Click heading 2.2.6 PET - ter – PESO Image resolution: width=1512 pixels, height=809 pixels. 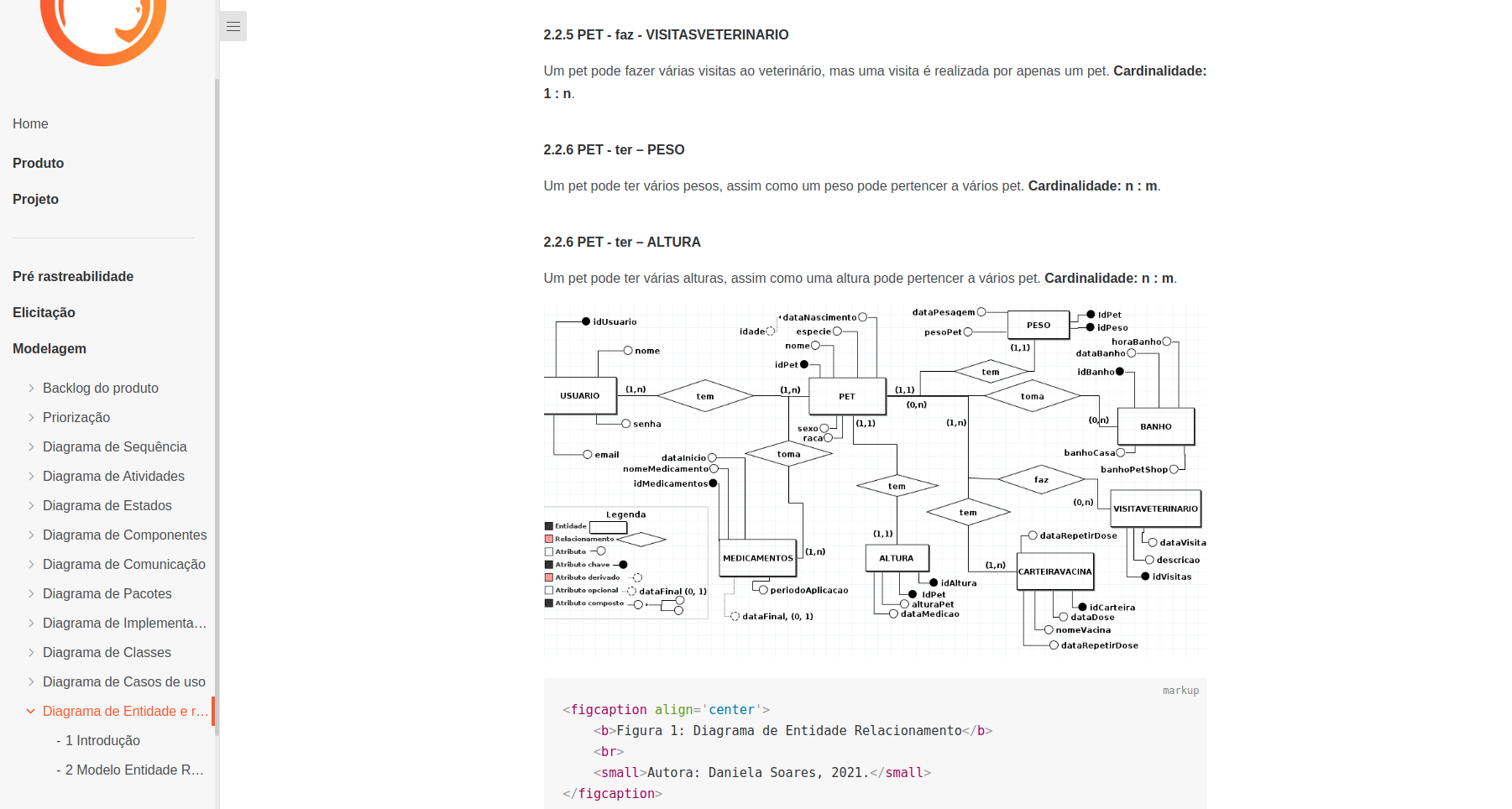614,149
